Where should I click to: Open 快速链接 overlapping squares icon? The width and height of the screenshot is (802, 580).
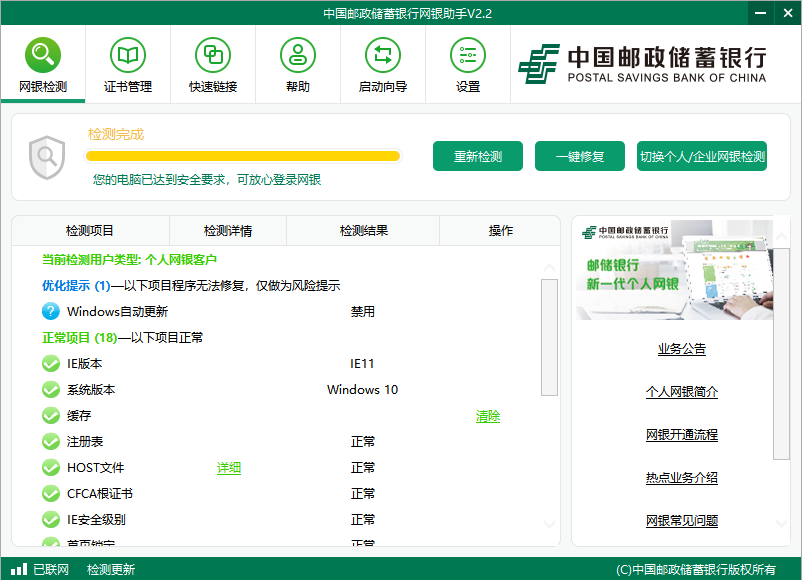[213, 55]
